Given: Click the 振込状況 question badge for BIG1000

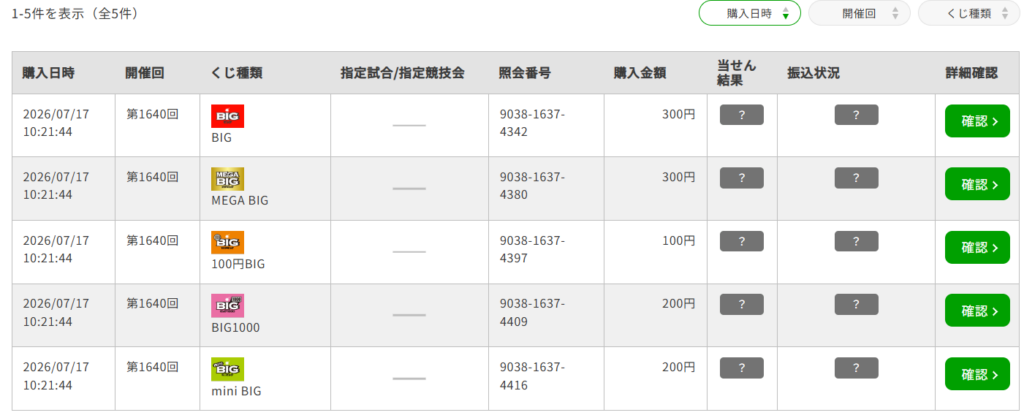Looking at the screenshot, I should click(856, 304).
